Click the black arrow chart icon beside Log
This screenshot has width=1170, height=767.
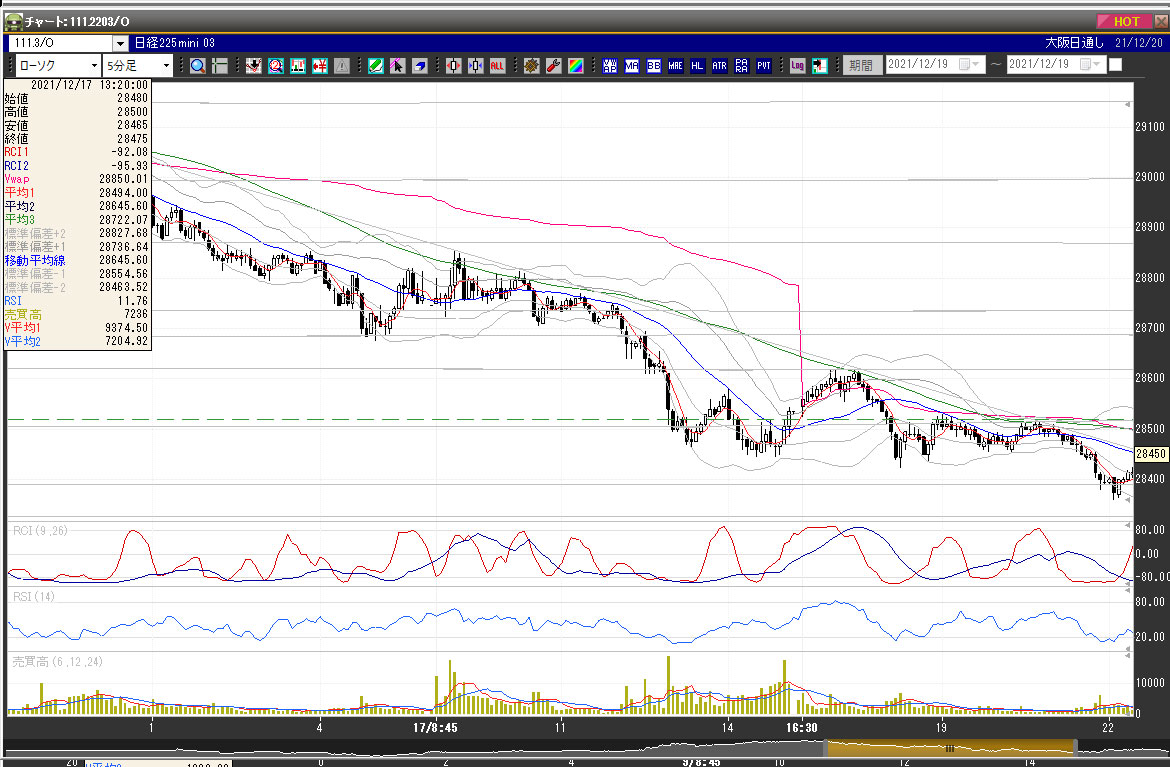(x=819, y=66)
